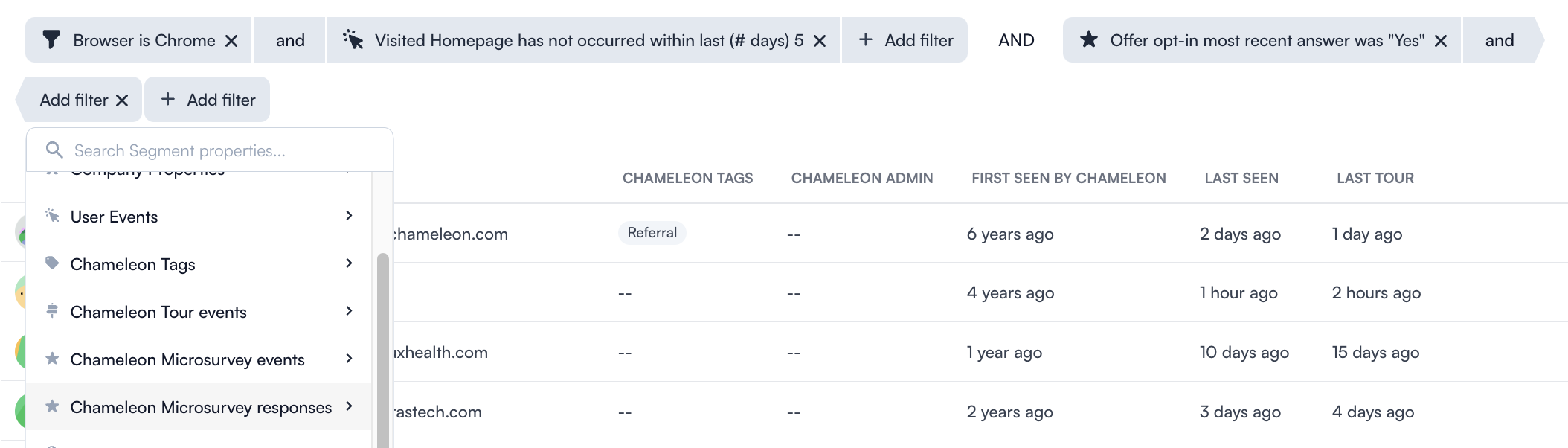Click the search magnifier icon

pos(54,150)
